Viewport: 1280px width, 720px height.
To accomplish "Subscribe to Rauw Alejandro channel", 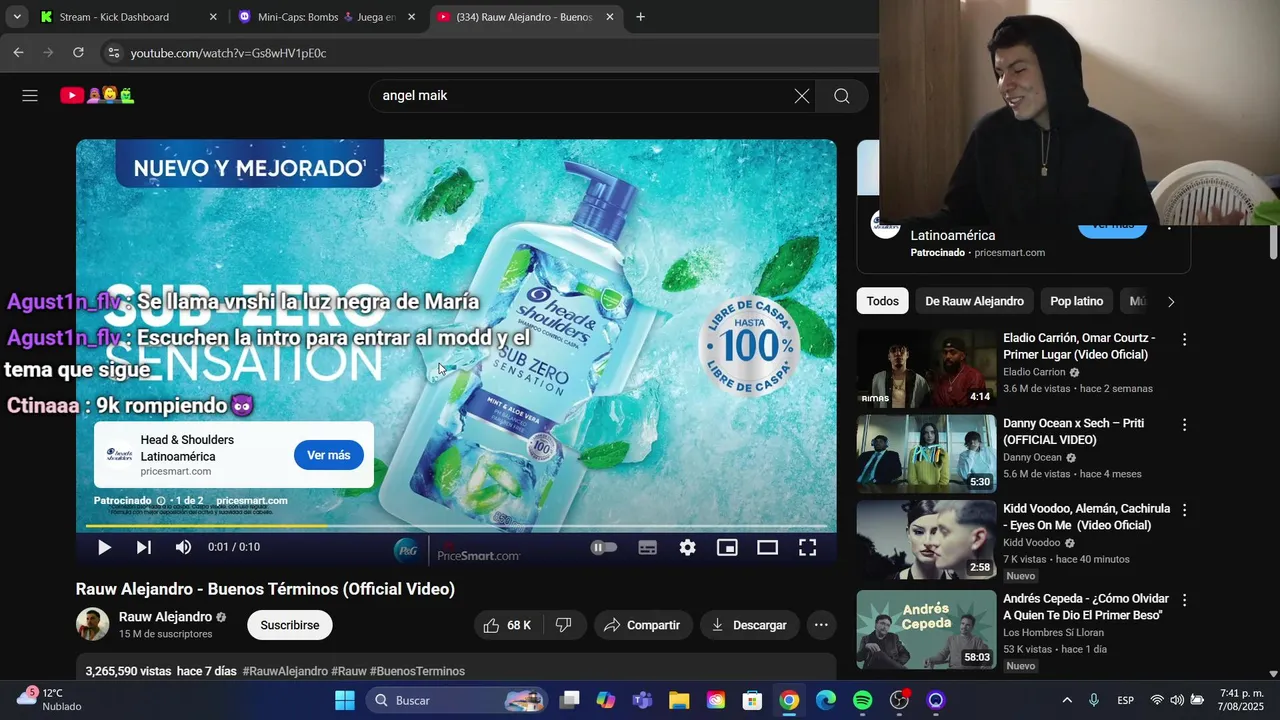I will point(290,625).
